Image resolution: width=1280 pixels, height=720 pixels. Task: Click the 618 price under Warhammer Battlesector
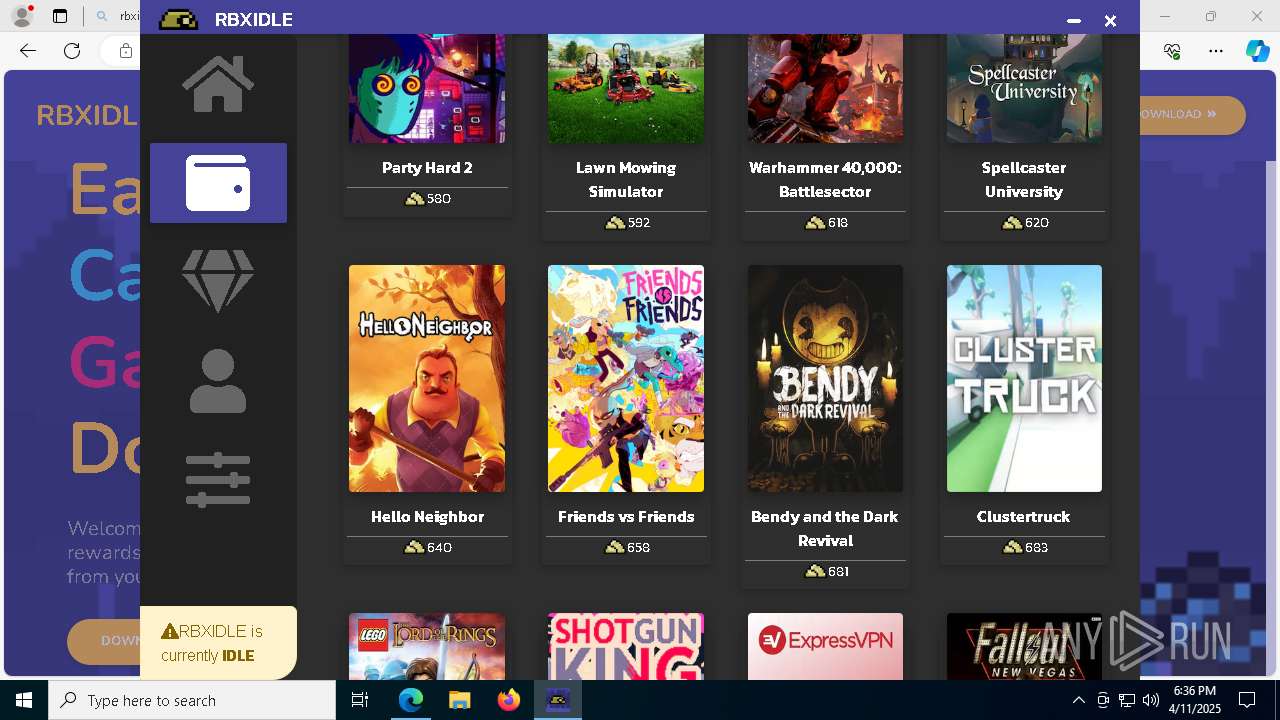tap(826, 223)
